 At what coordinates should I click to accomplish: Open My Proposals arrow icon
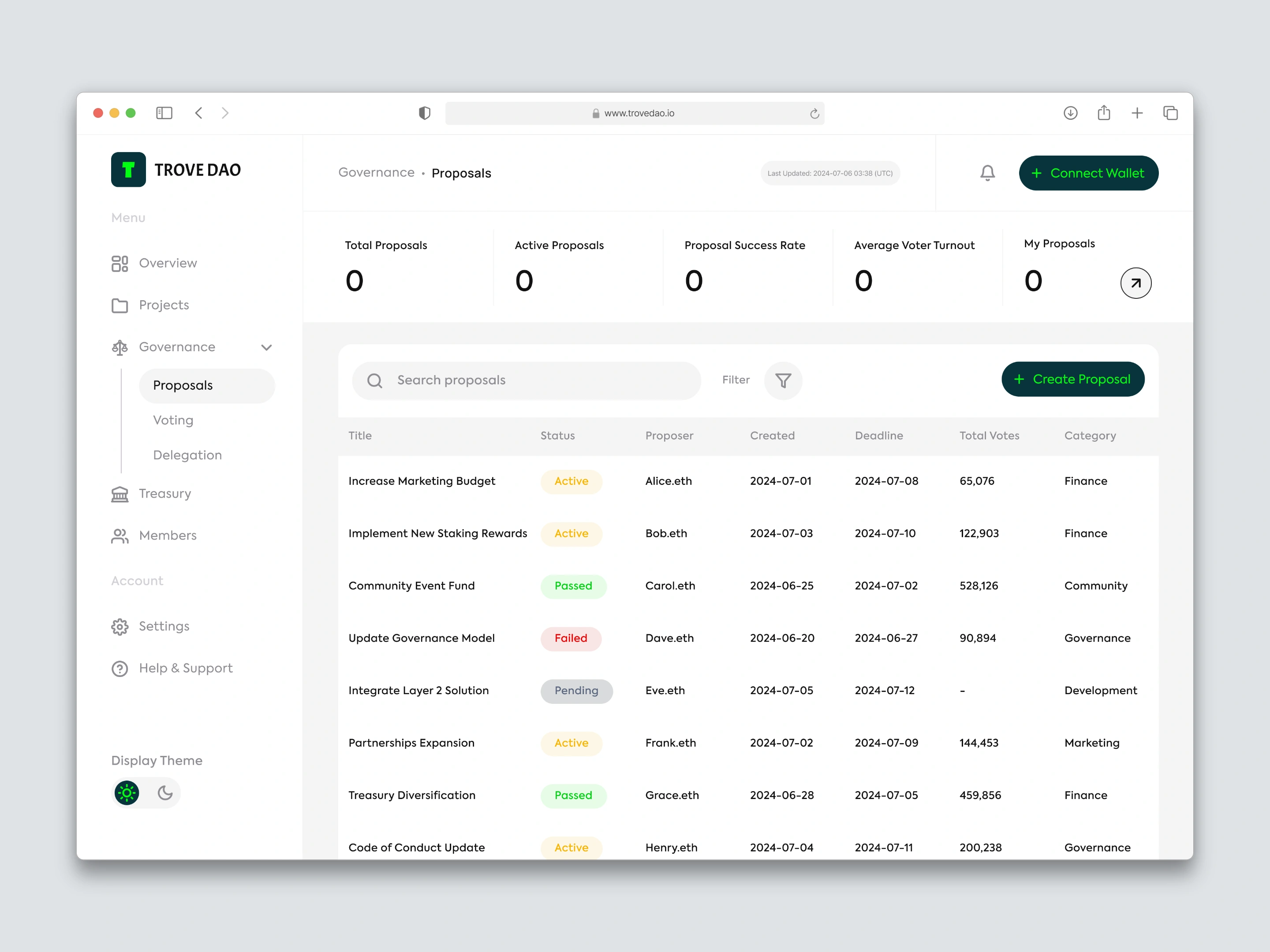point(1136,283)
